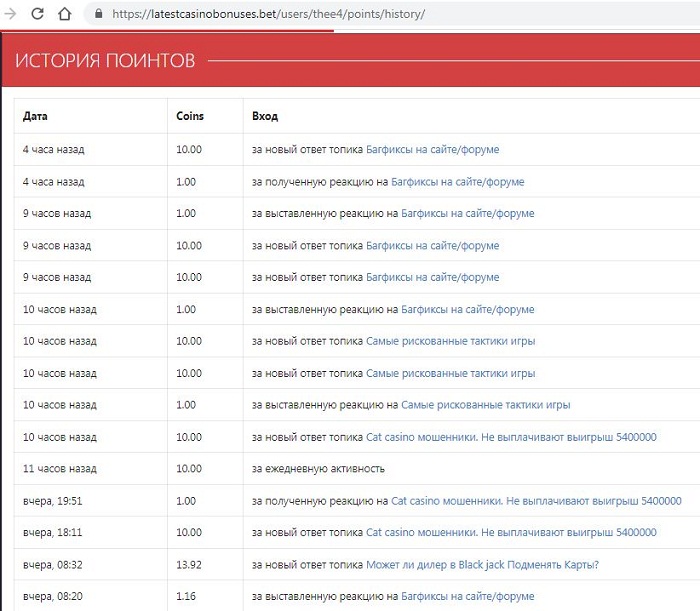Open the Black Jack dealer topic link

coord(482,564)
